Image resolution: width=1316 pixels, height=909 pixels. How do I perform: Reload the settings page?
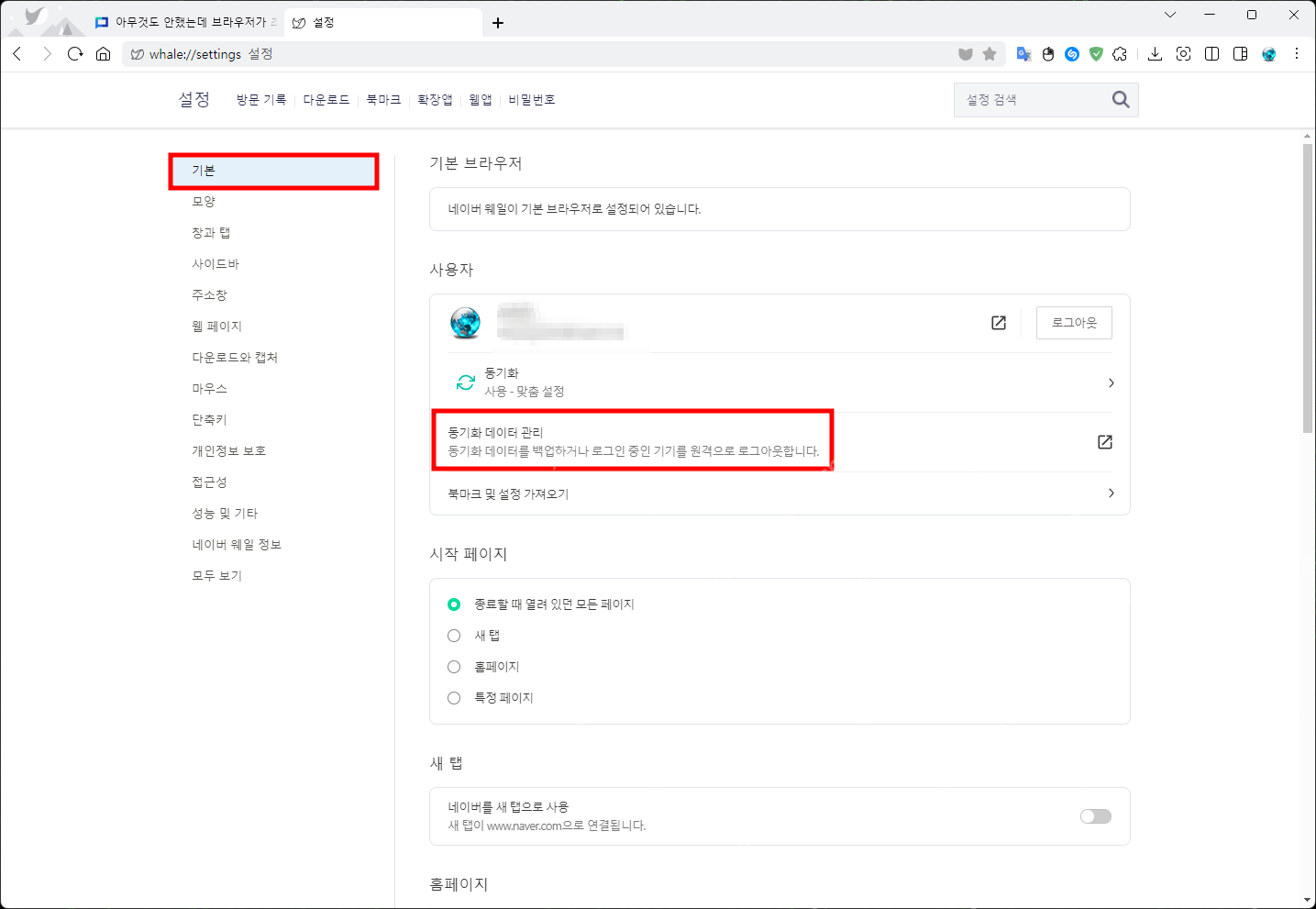[75, 54]
